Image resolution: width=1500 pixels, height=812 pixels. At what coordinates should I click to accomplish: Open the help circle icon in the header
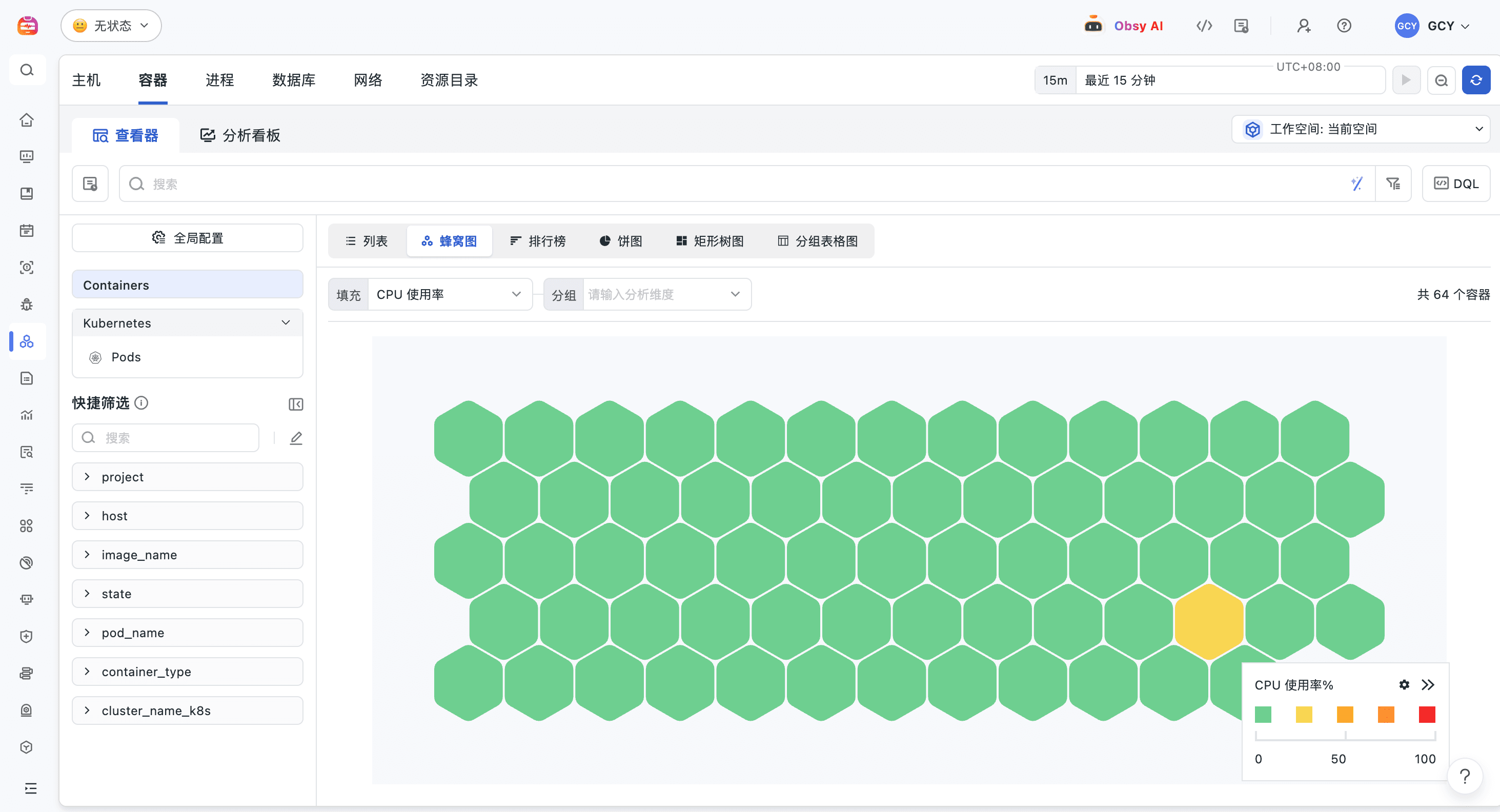(1344, 26)
